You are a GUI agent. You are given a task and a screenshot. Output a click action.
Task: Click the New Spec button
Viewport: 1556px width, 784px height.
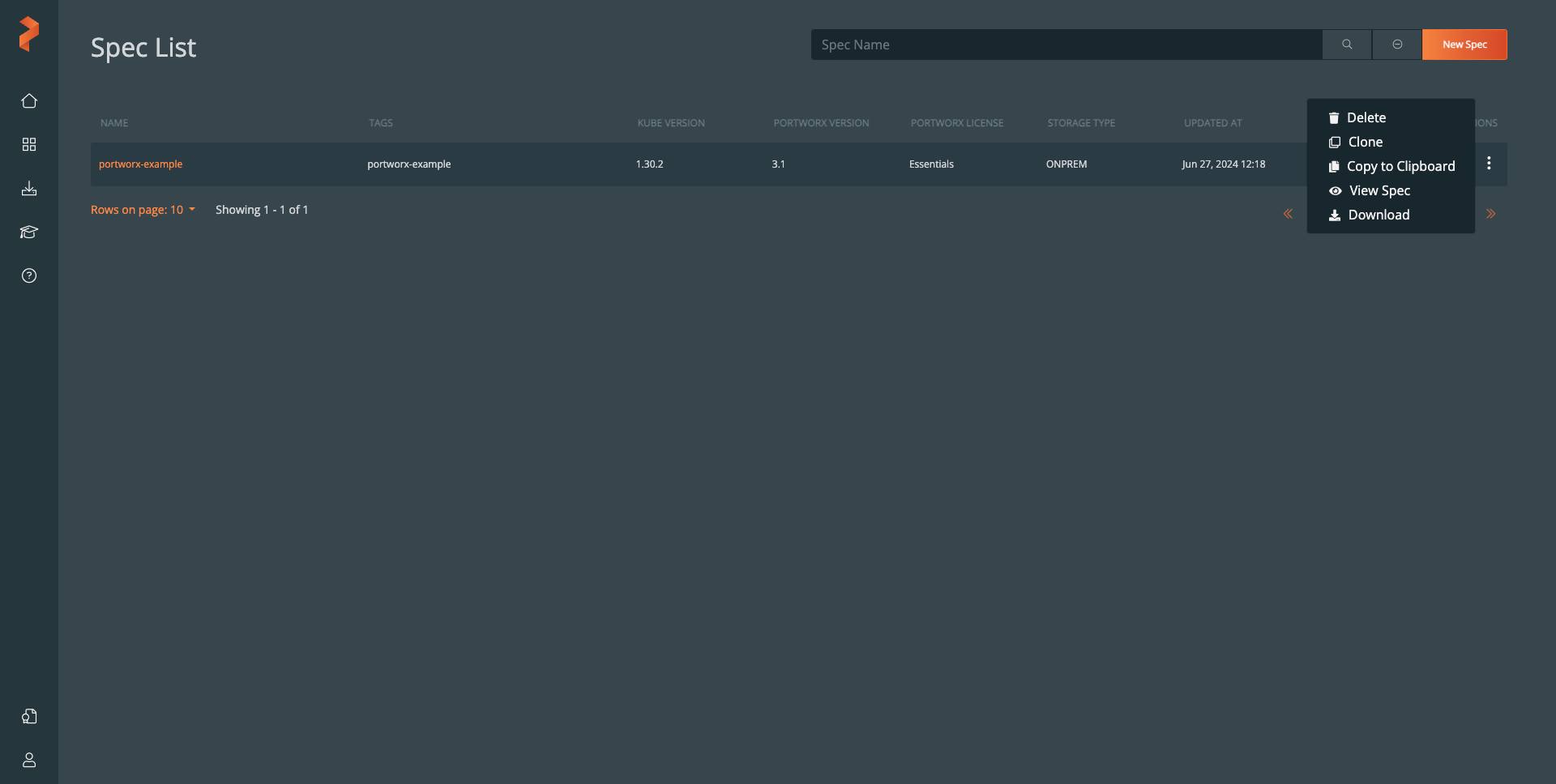[x=1464, y=45]
